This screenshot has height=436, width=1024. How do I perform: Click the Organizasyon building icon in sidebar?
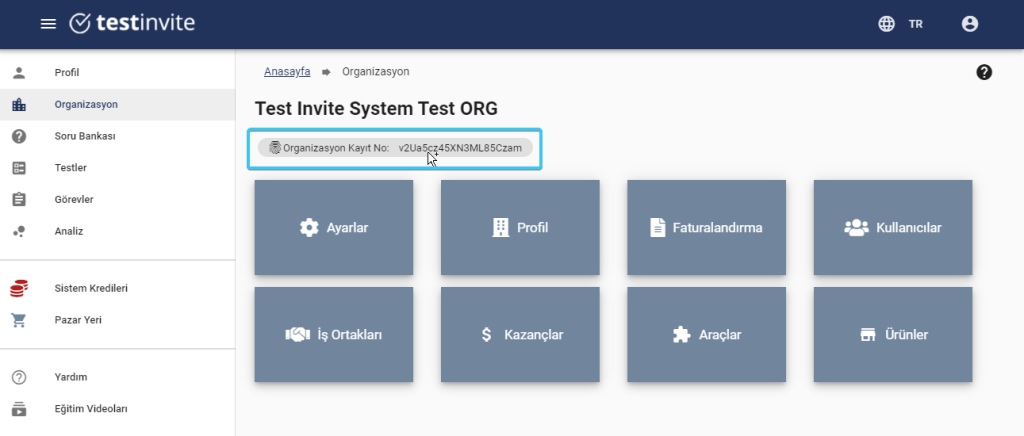point(19,104)
